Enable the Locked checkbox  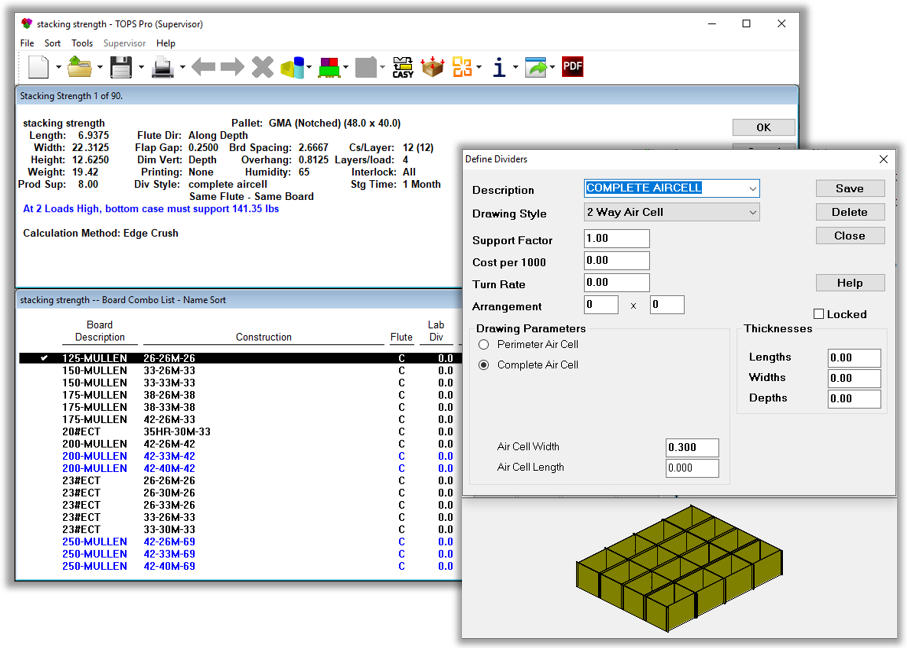pyautogui.click(x=819, y=314)
